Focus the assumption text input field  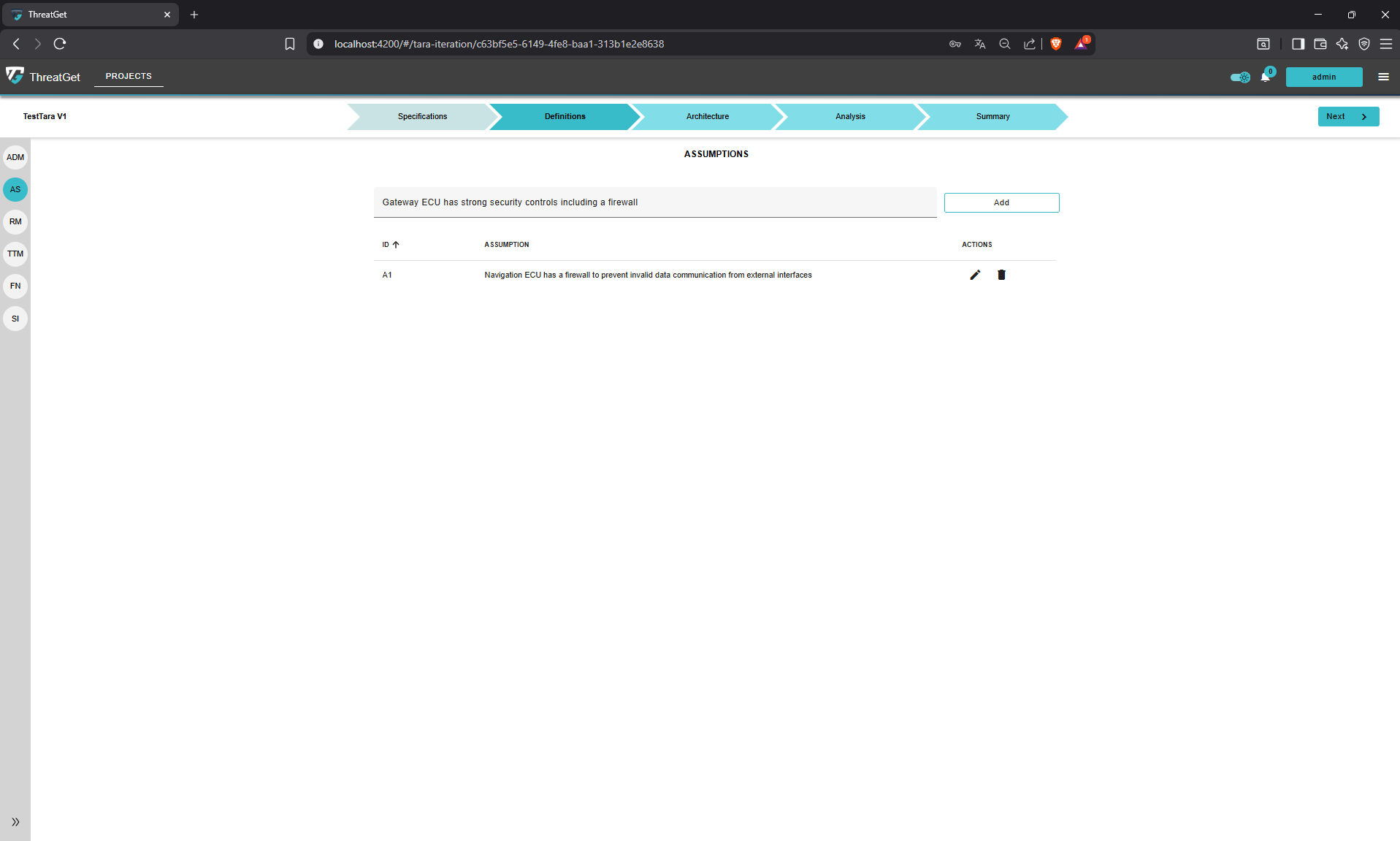pos(654,202)
